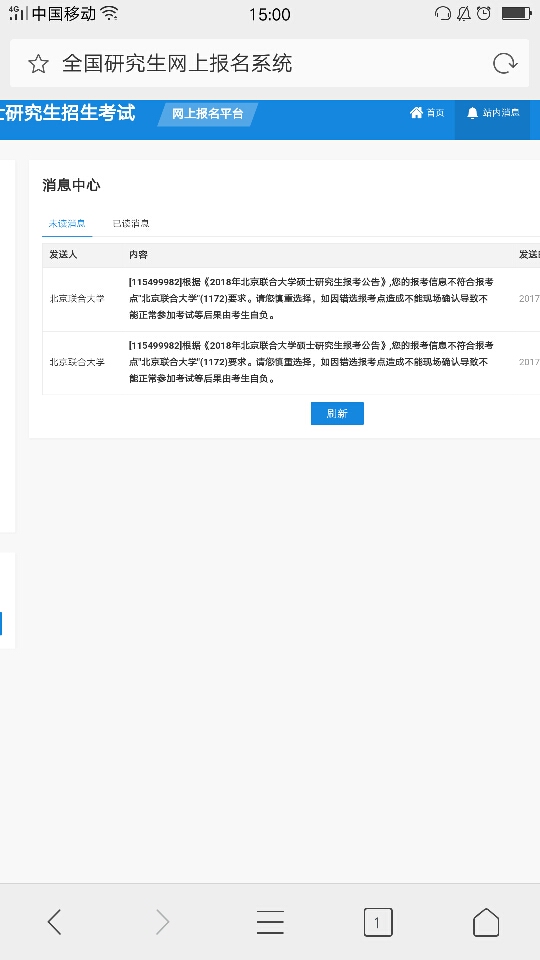Switch to 已读消息 tab
The image size is (540, 960).
pos(131,223)
